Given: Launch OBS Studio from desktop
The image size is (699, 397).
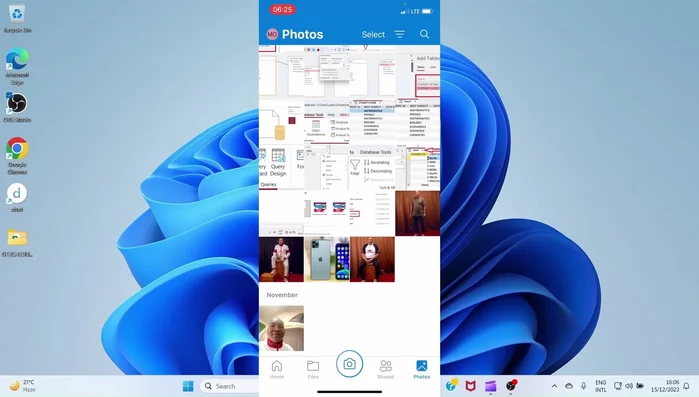Looking at the screenshot, I should (x=17, y=107).
